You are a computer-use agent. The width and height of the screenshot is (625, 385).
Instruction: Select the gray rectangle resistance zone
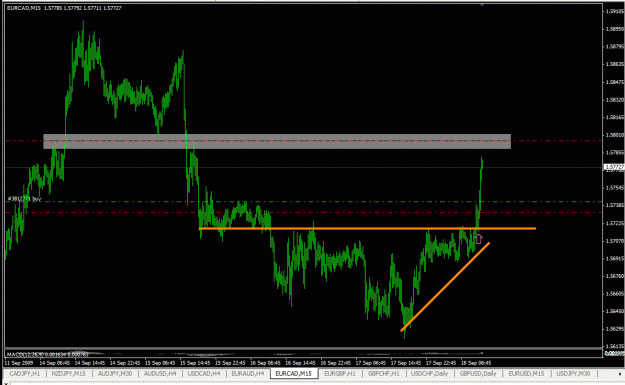277,141
